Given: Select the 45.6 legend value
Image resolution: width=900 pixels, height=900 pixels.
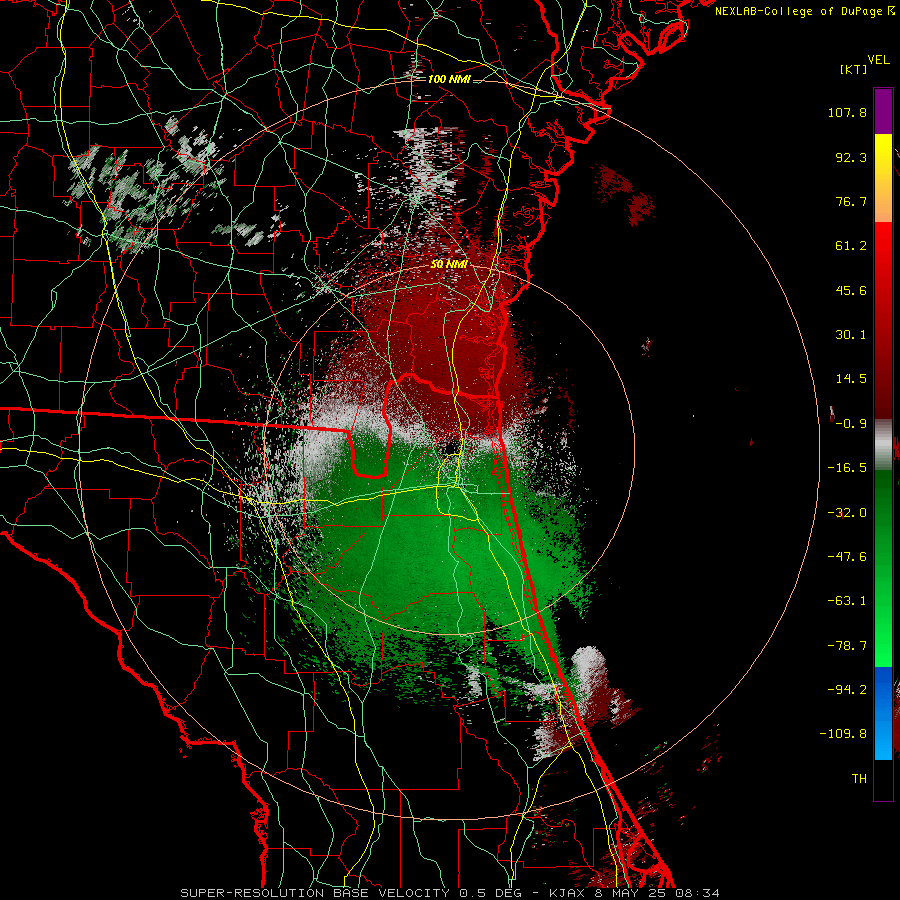Looking at the screenshot, I should click(x=851, y=290).
